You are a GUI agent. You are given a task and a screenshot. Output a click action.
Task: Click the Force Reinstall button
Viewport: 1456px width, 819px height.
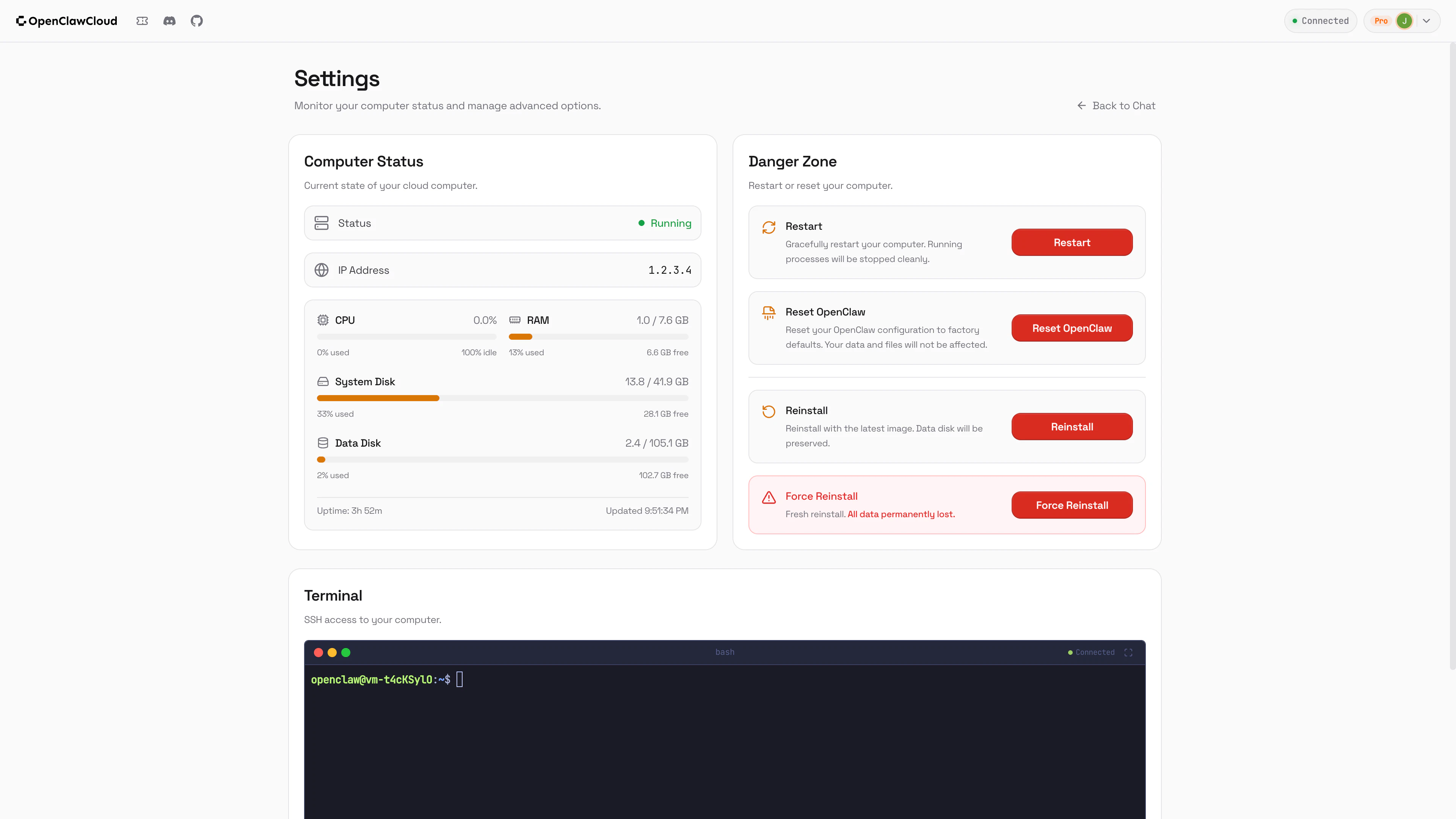tap(1072, 505)
